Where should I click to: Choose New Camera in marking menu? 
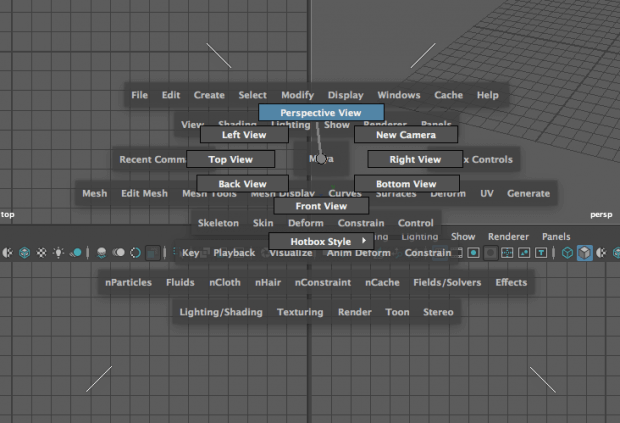[406, 135]
